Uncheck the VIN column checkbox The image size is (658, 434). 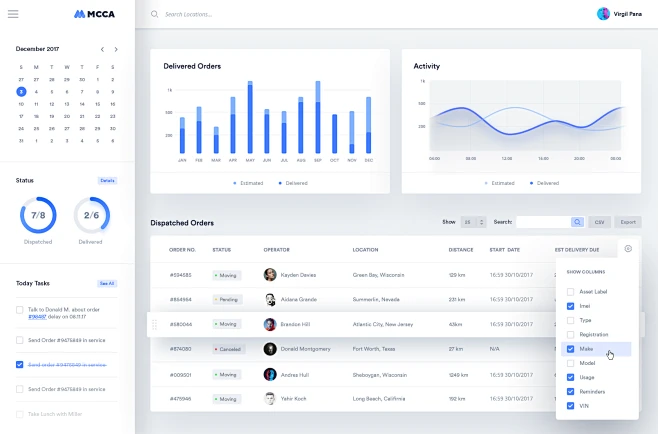pos(570,406)
